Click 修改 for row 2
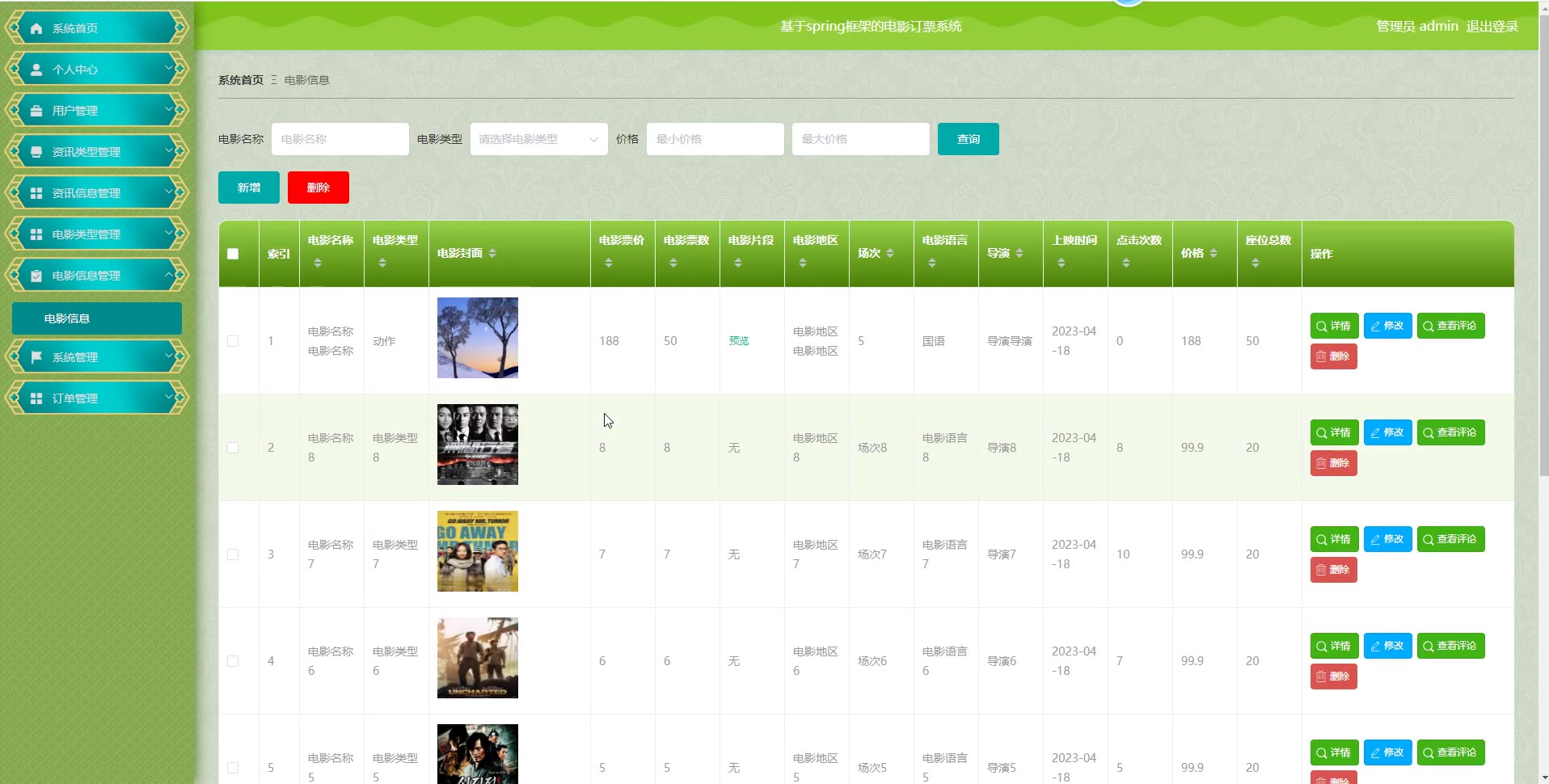Image resolution: width=1549 pixels, height=784 pixels. tap(1387, 432)
